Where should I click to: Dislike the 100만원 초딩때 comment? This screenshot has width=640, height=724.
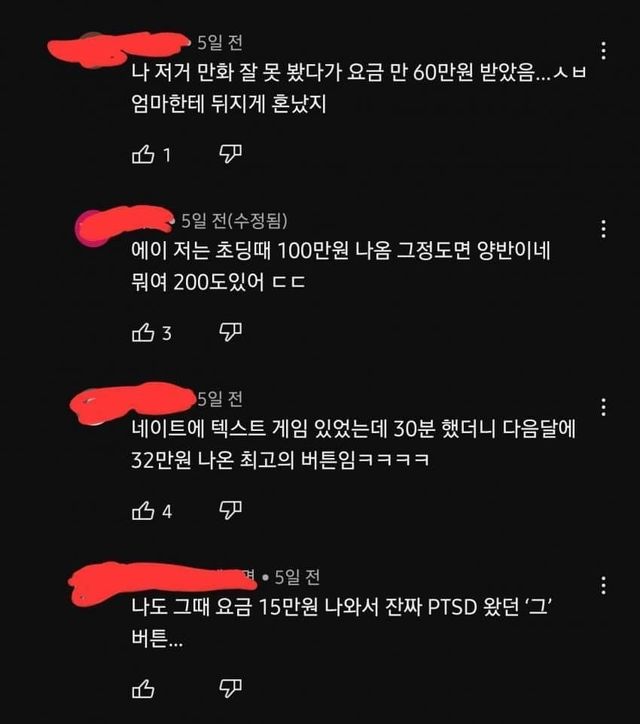tap(230, 332)
